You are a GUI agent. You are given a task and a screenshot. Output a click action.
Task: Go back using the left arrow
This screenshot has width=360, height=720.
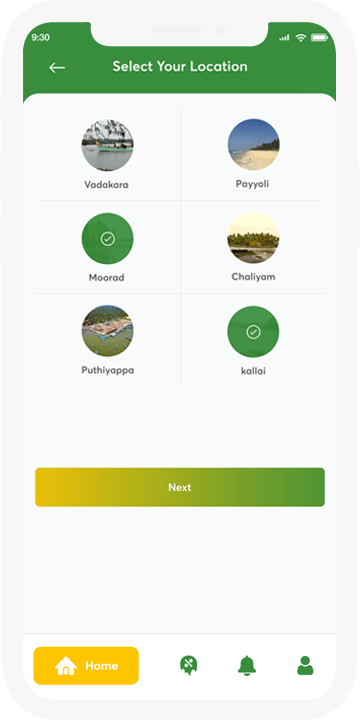[x=57, y=68]
